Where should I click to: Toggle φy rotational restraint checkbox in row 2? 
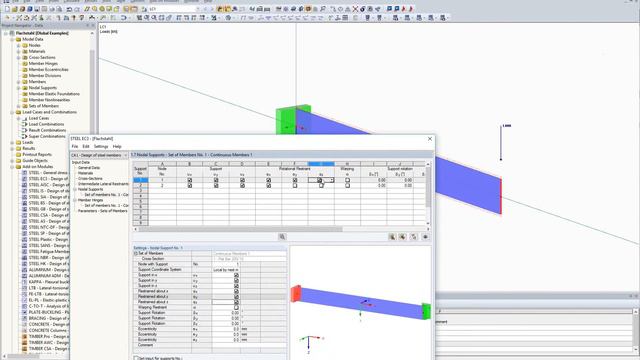pos(295,185)
